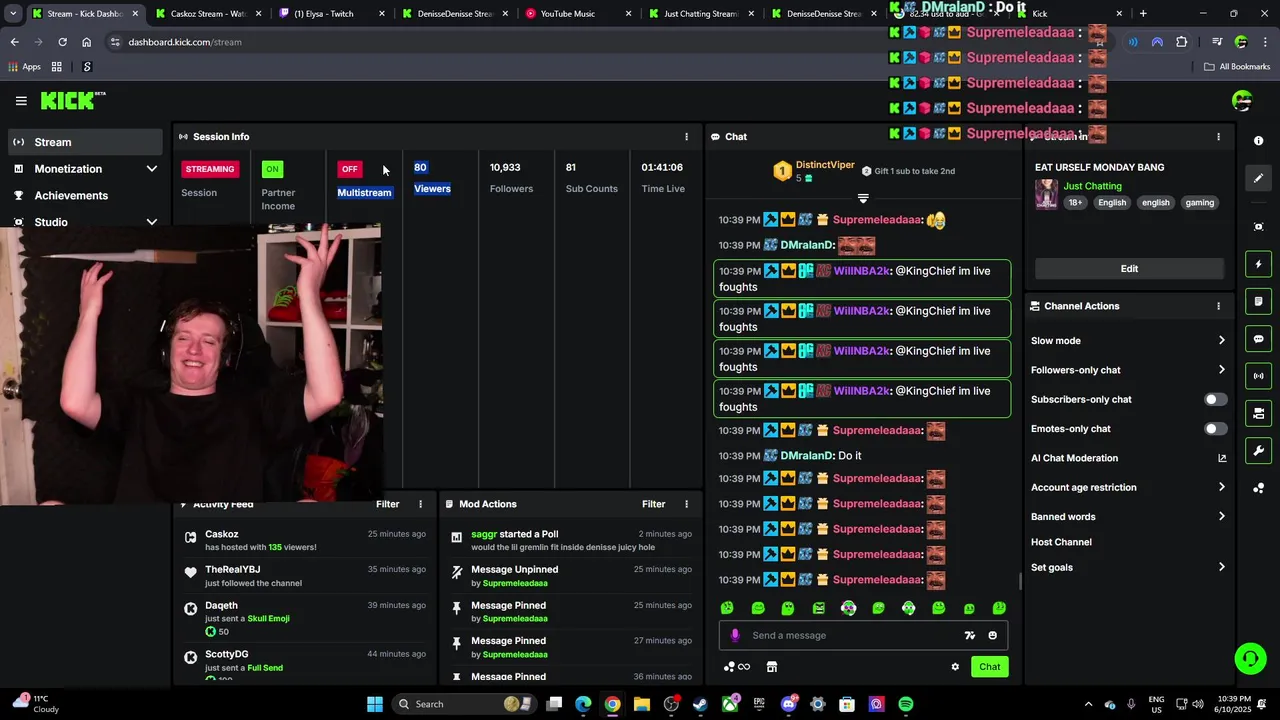Click the pencil edit icon in right sidebar
The height and width of the screenshot is (720, 1280).
1258,178
